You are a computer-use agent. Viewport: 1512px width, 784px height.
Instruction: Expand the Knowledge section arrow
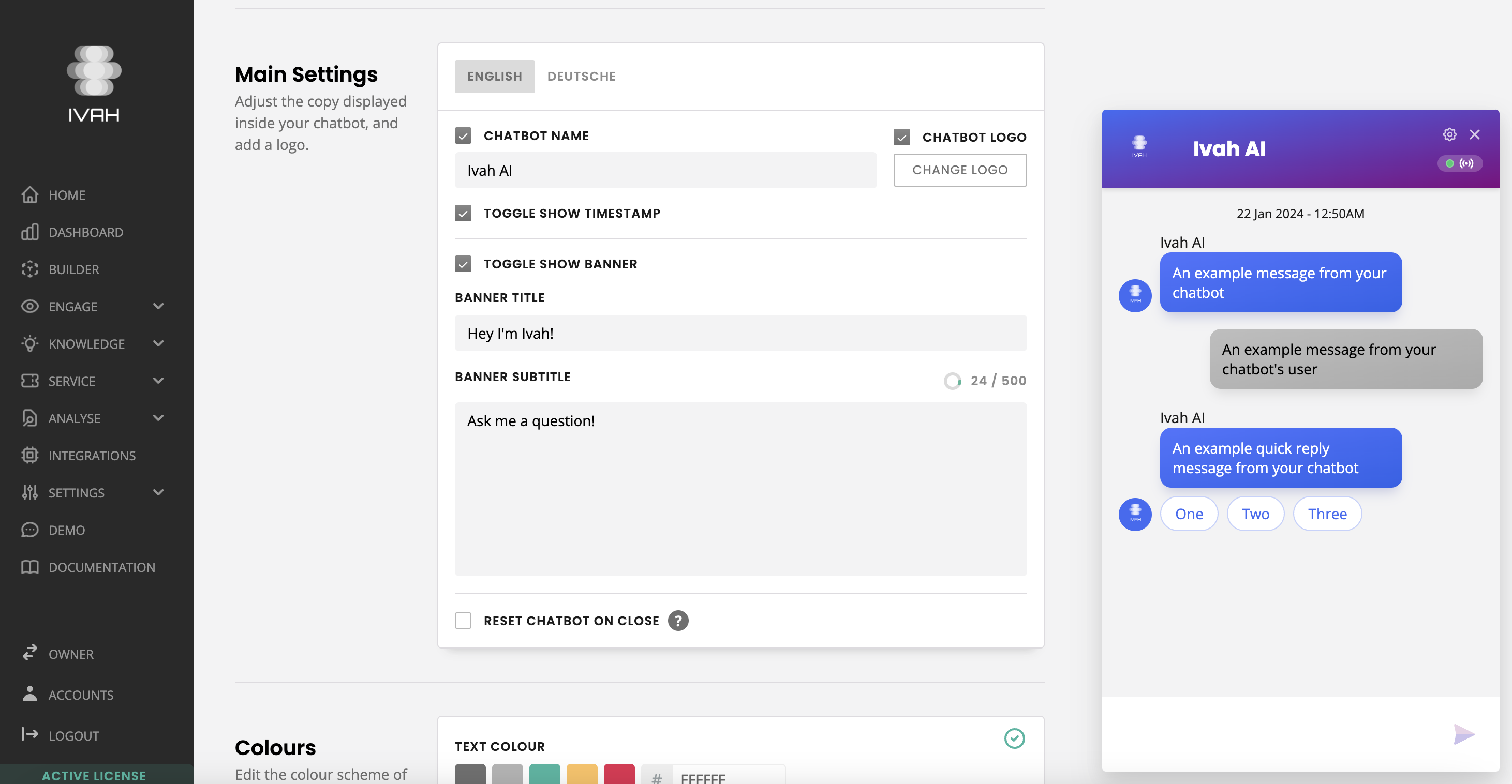[158, 343]
